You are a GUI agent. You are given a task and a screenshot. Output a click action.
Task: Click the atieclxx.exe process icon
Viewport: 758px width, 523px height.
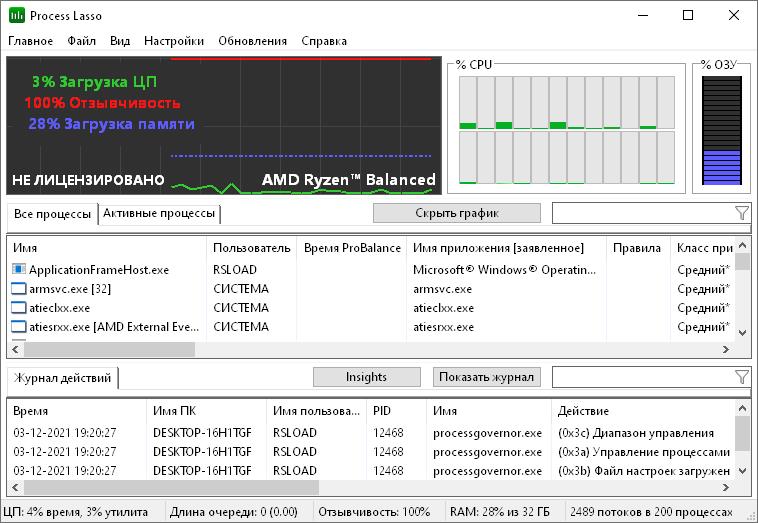(19, 308)
